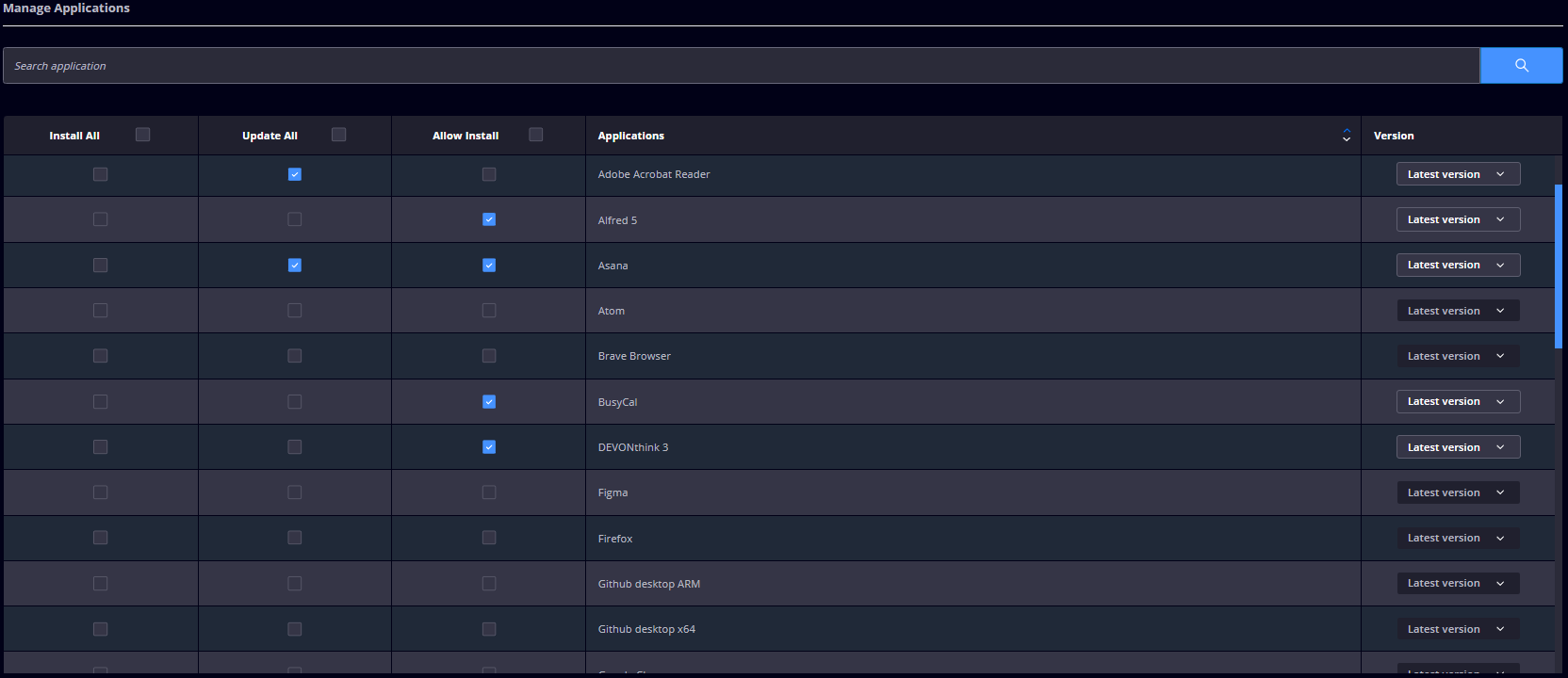
Task: Click the Asana application name
Action: (612, 266)
